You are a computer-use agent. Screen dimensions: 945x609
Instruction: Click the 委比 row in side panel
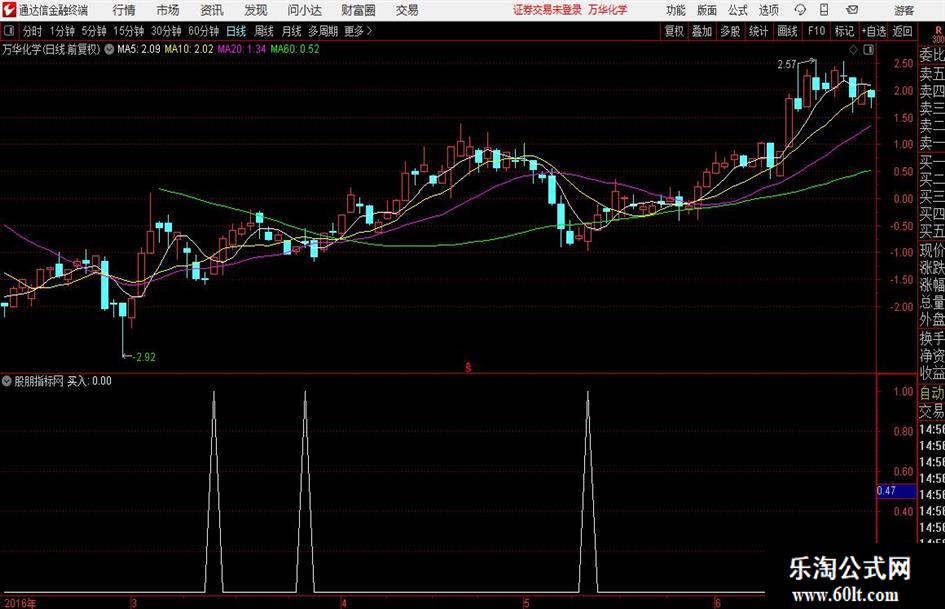932,55
